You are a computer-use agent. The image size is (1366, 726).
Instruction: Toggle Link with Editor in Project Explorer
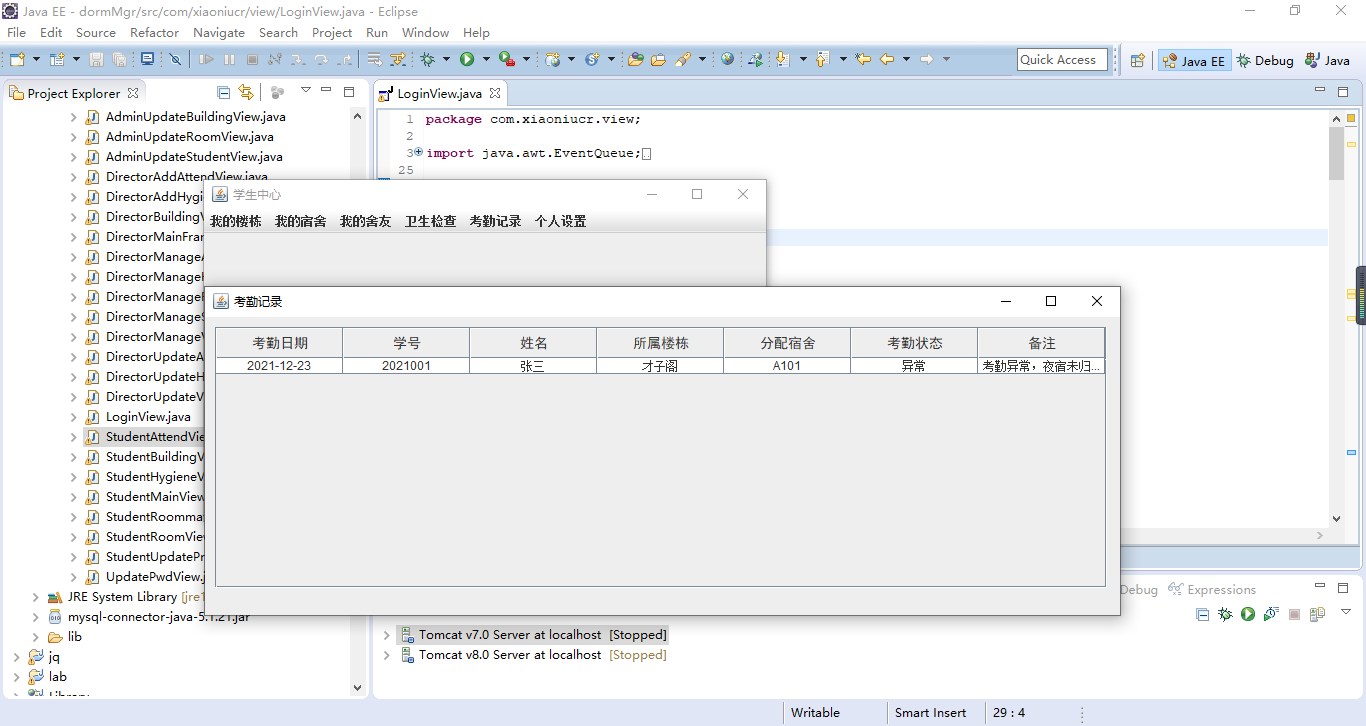tap(246, 93)
